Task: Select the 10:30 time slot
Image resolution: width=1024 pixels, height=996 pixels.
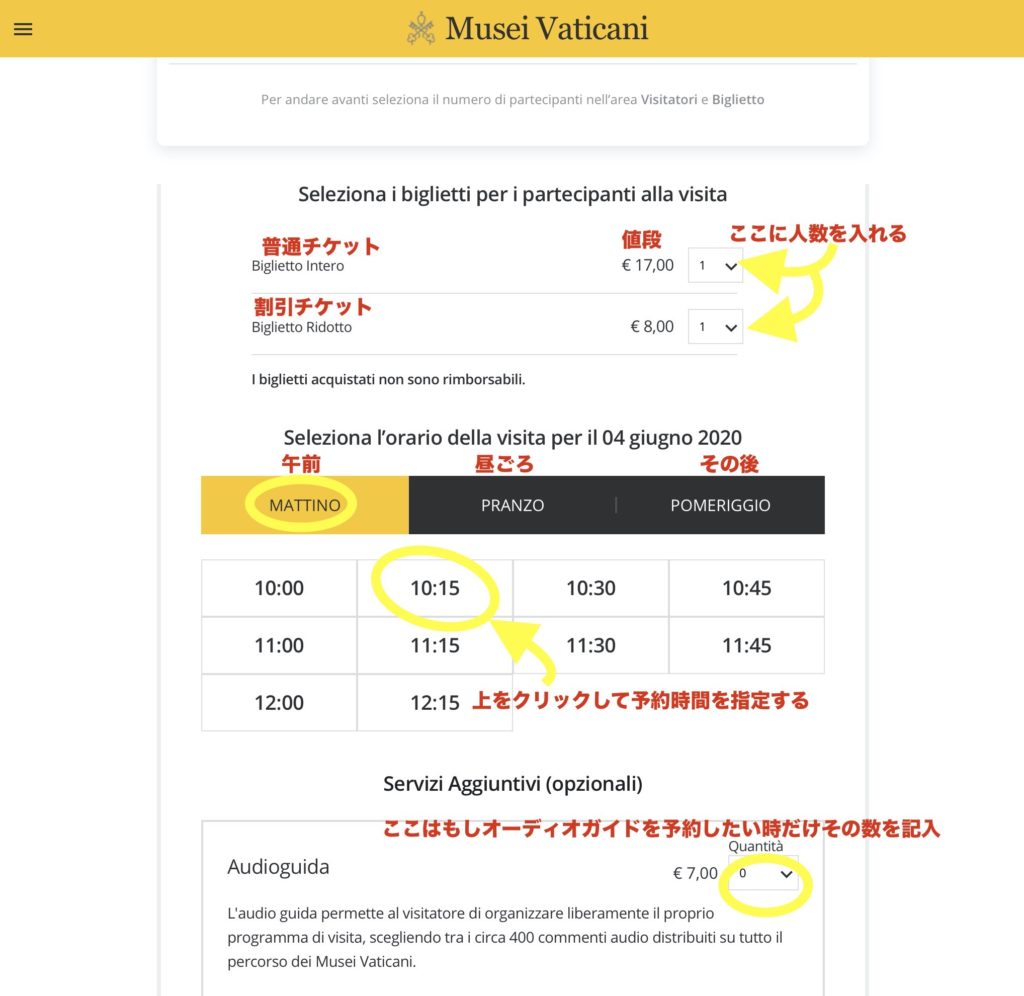Action: (x=591, y=588)
